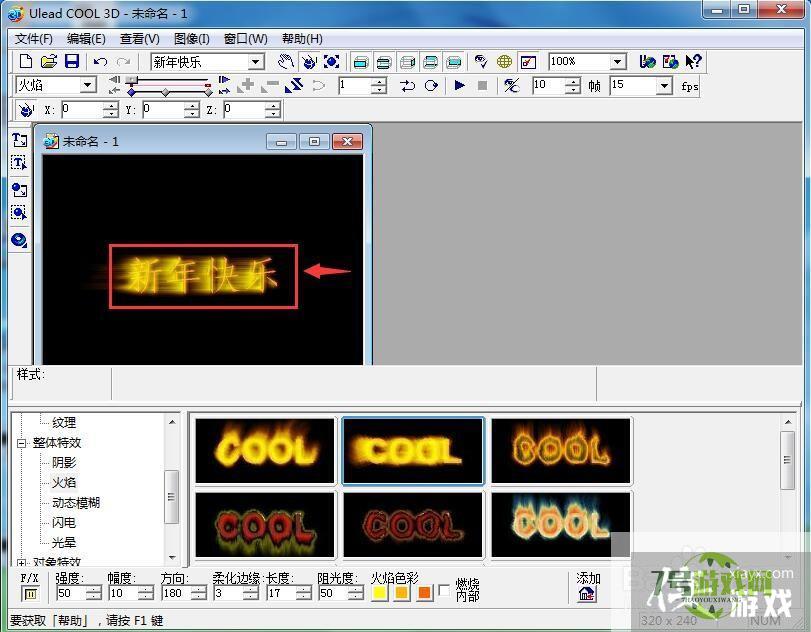The height and width of the screenshot is (632, 811).
Task: Choose the blue-flame COOL preset thumbnail
Action: point(561,525)
